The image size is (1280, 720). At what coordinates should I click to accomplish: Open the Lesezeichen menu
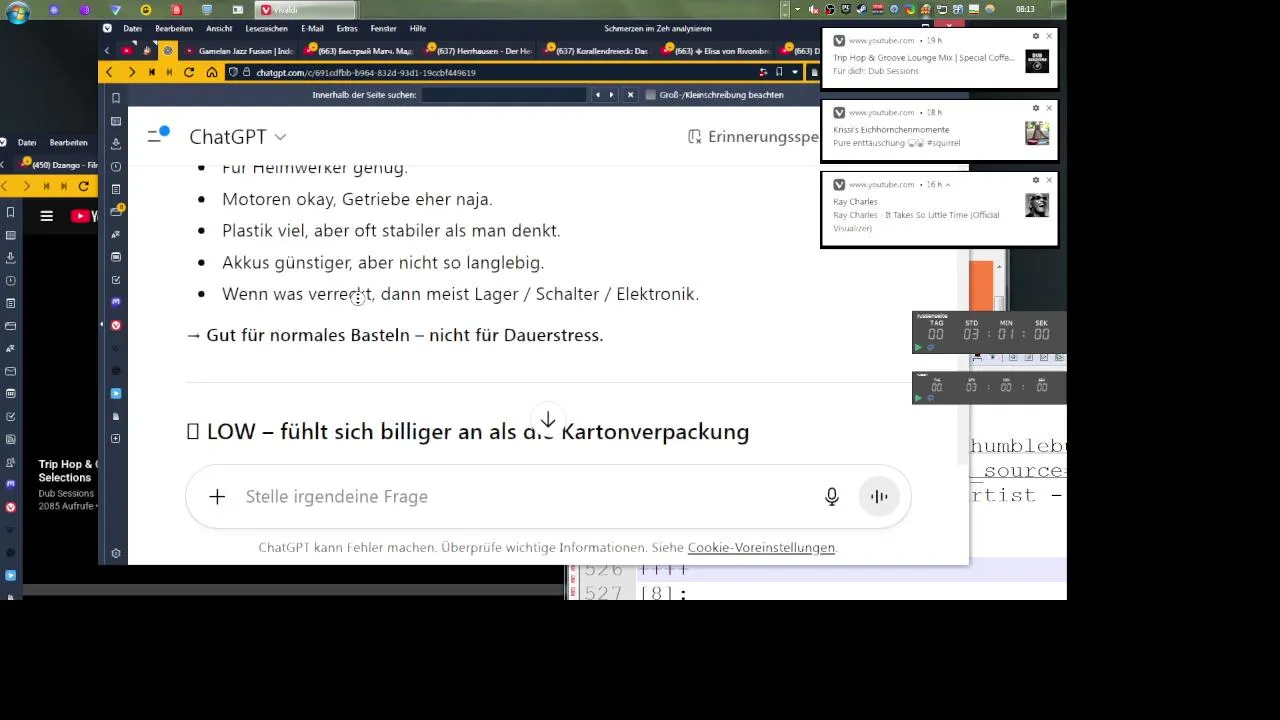[267, 29]
